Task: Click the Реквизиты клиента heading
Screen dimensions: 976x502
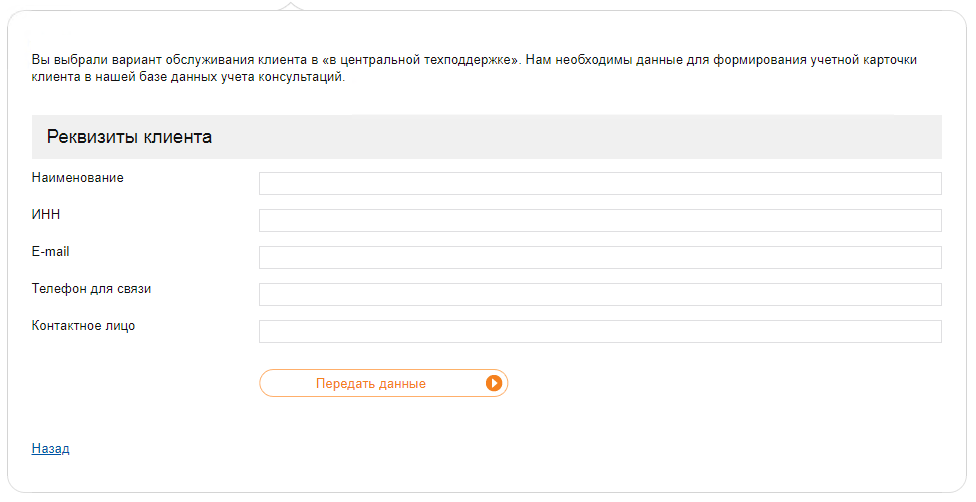Action: [129, 136]
